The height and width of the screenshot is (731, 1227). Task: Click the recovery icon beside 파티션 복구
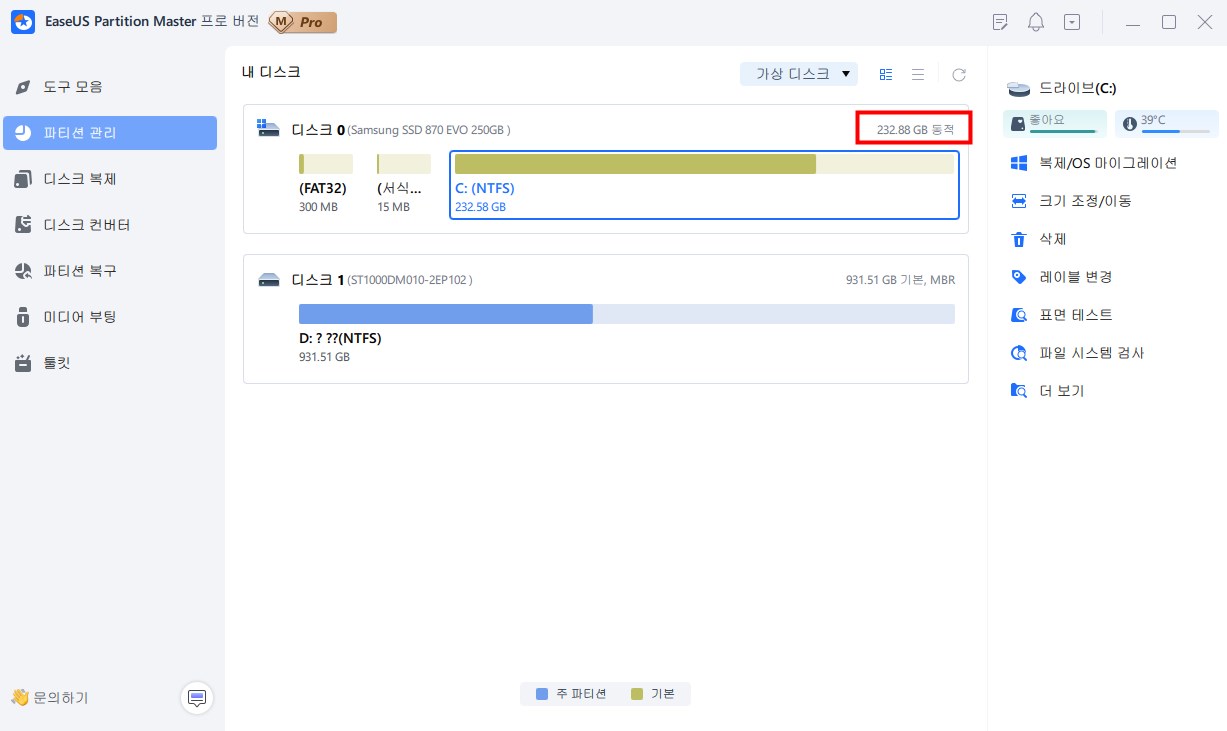pos(23,271)
